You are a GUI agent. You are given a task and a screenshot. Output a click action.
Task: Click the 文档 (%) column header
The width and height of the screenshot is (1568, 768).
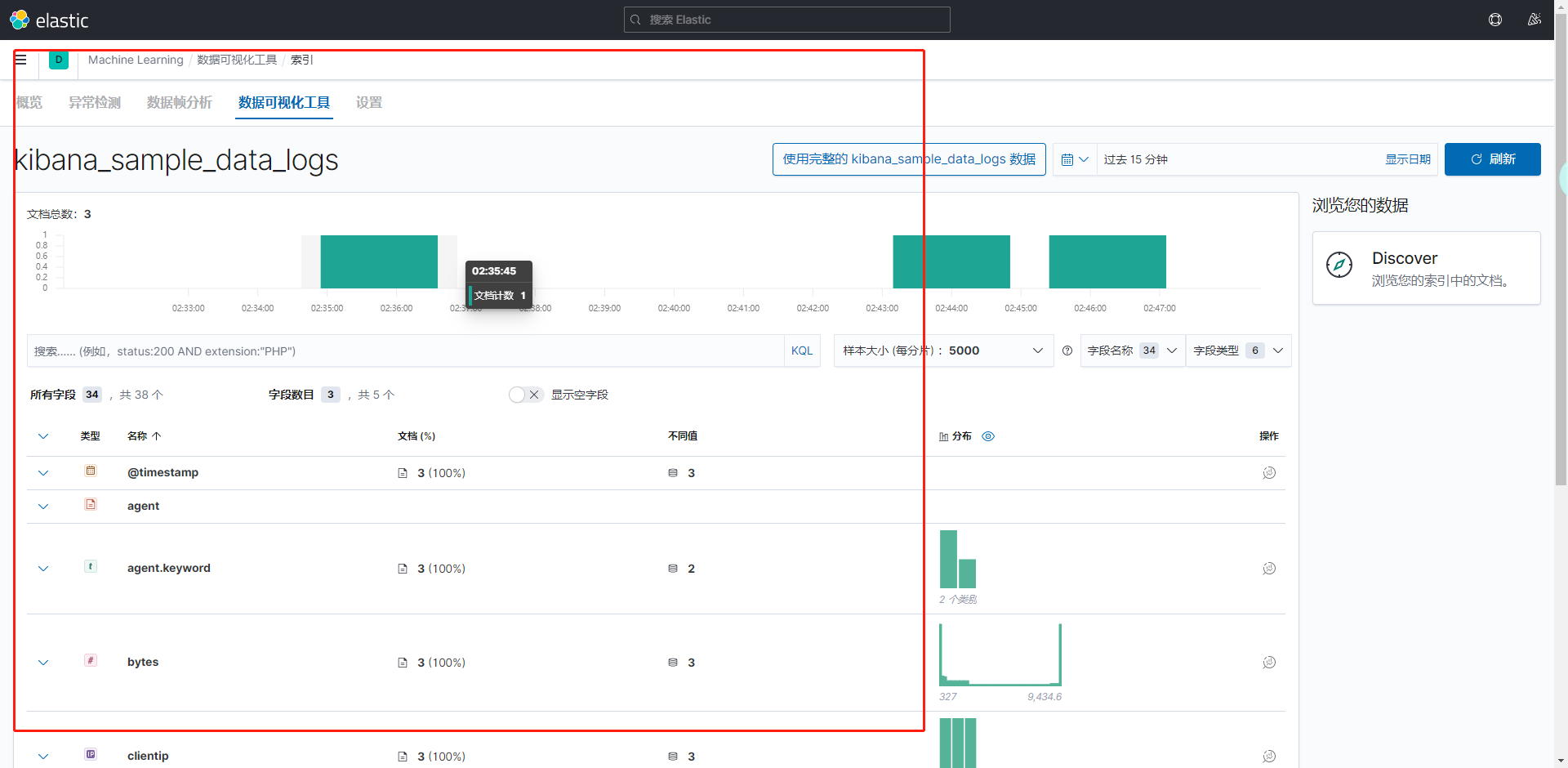pyautogui.click(x=416, y=436)
